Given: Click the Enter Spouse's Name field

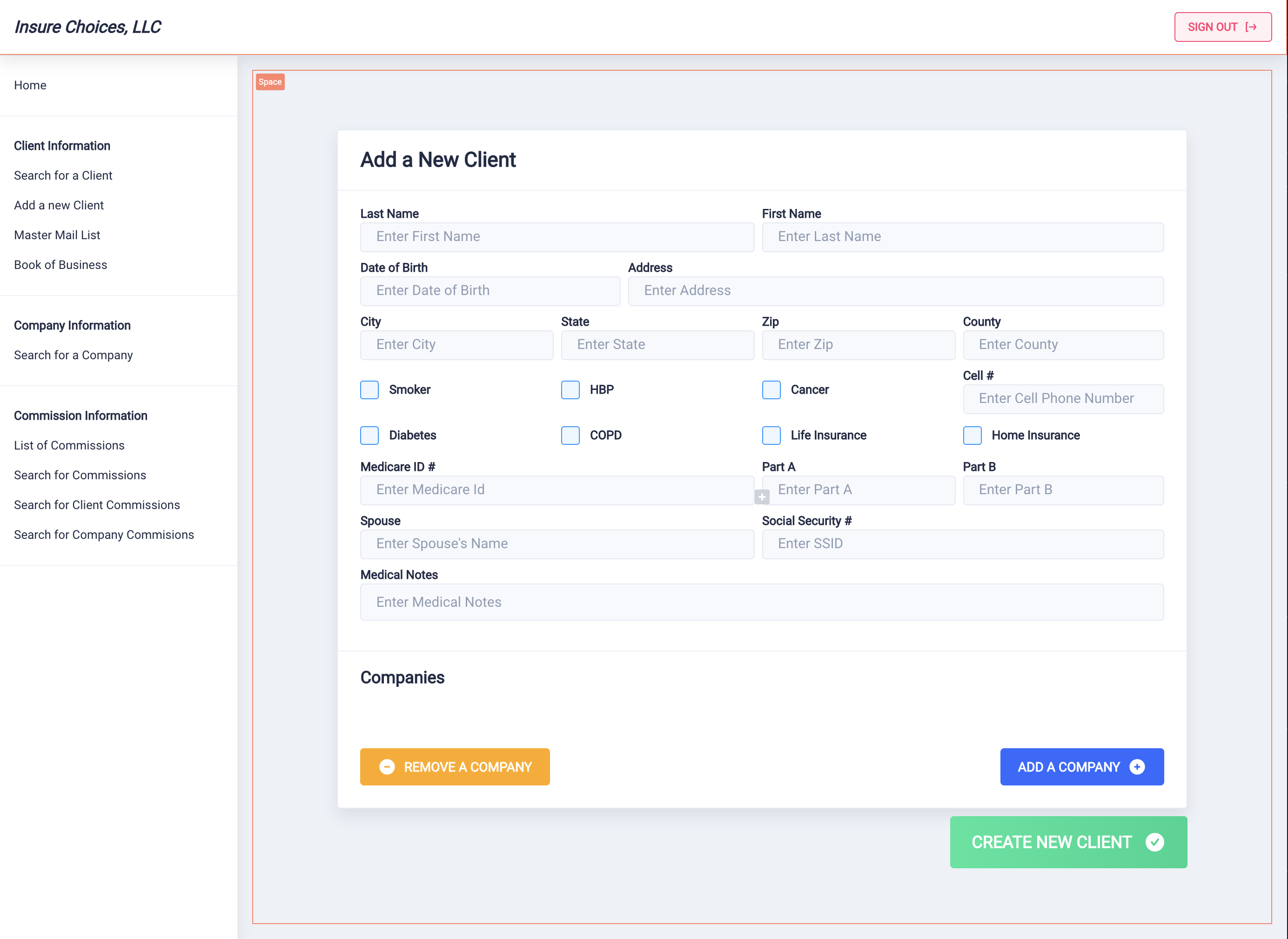Looking at the screenshot, I should coord(557,544).
